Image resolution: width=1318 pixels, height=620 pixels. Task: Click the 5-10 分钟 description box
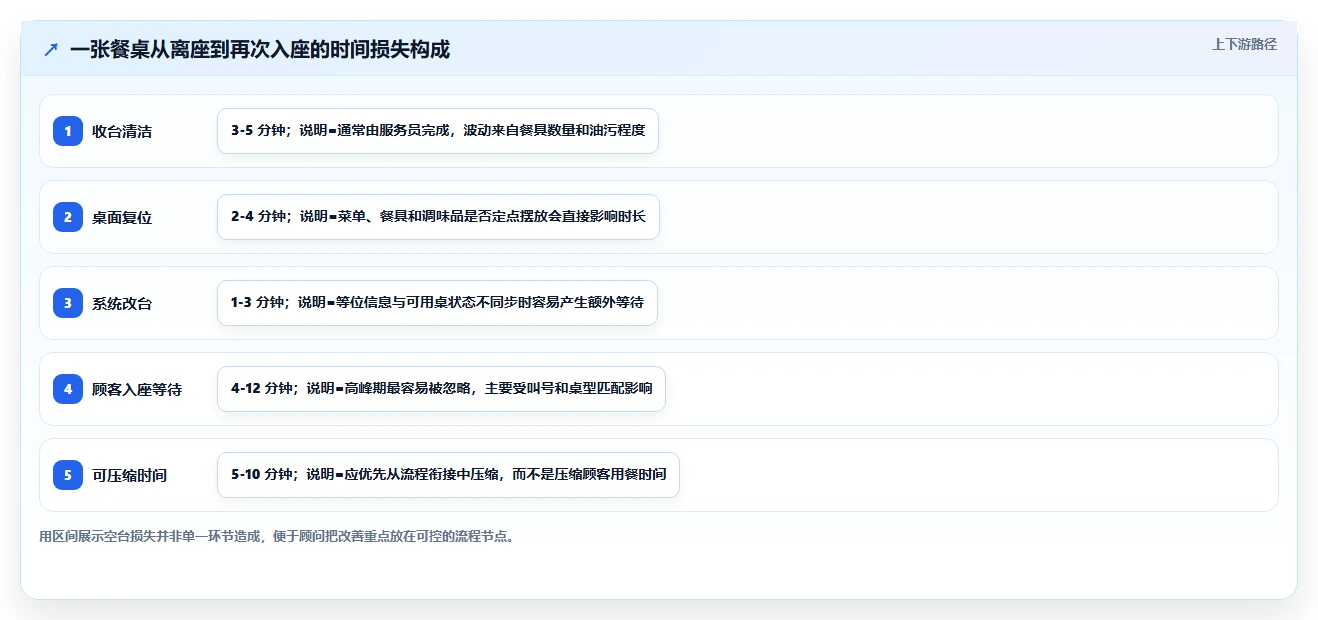pyautogui.click(x=448, y=475)
